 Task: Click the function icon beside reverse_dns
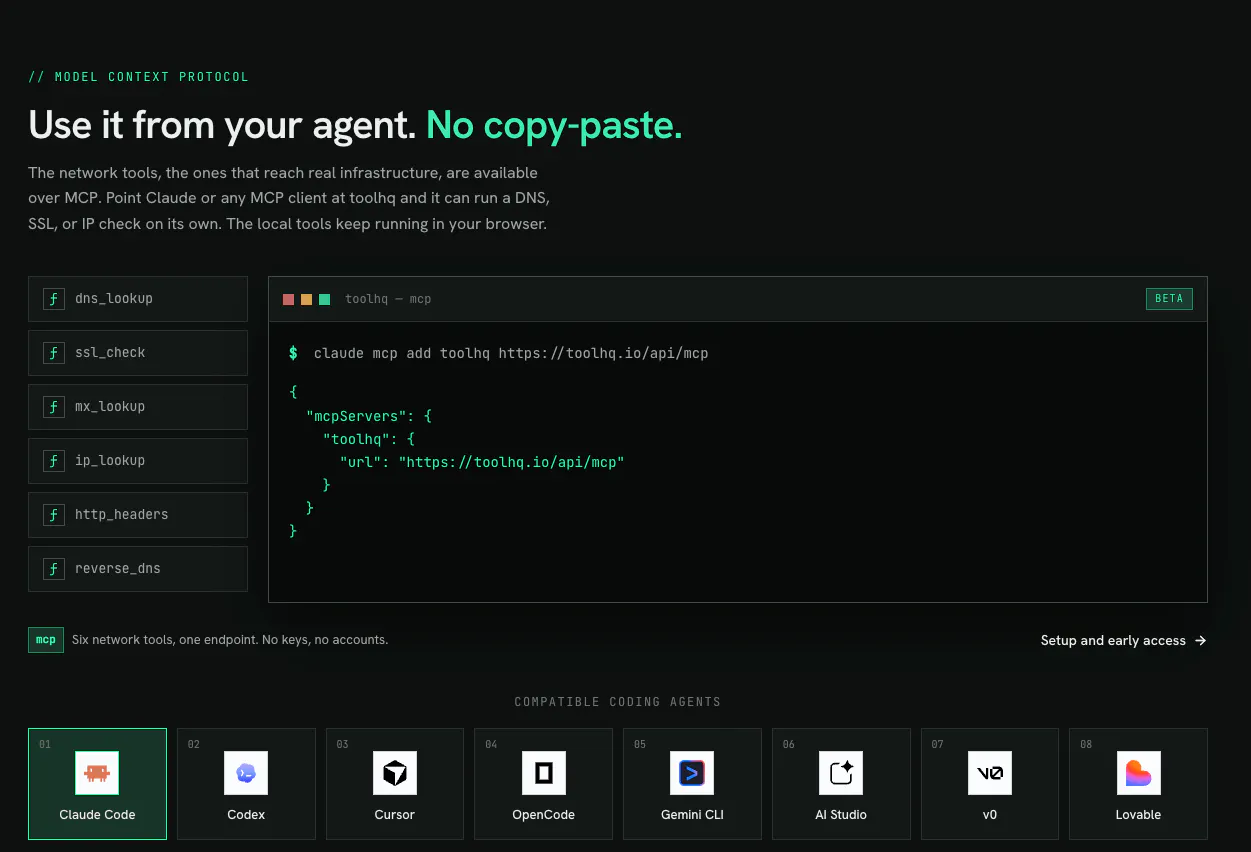point(53,569)
